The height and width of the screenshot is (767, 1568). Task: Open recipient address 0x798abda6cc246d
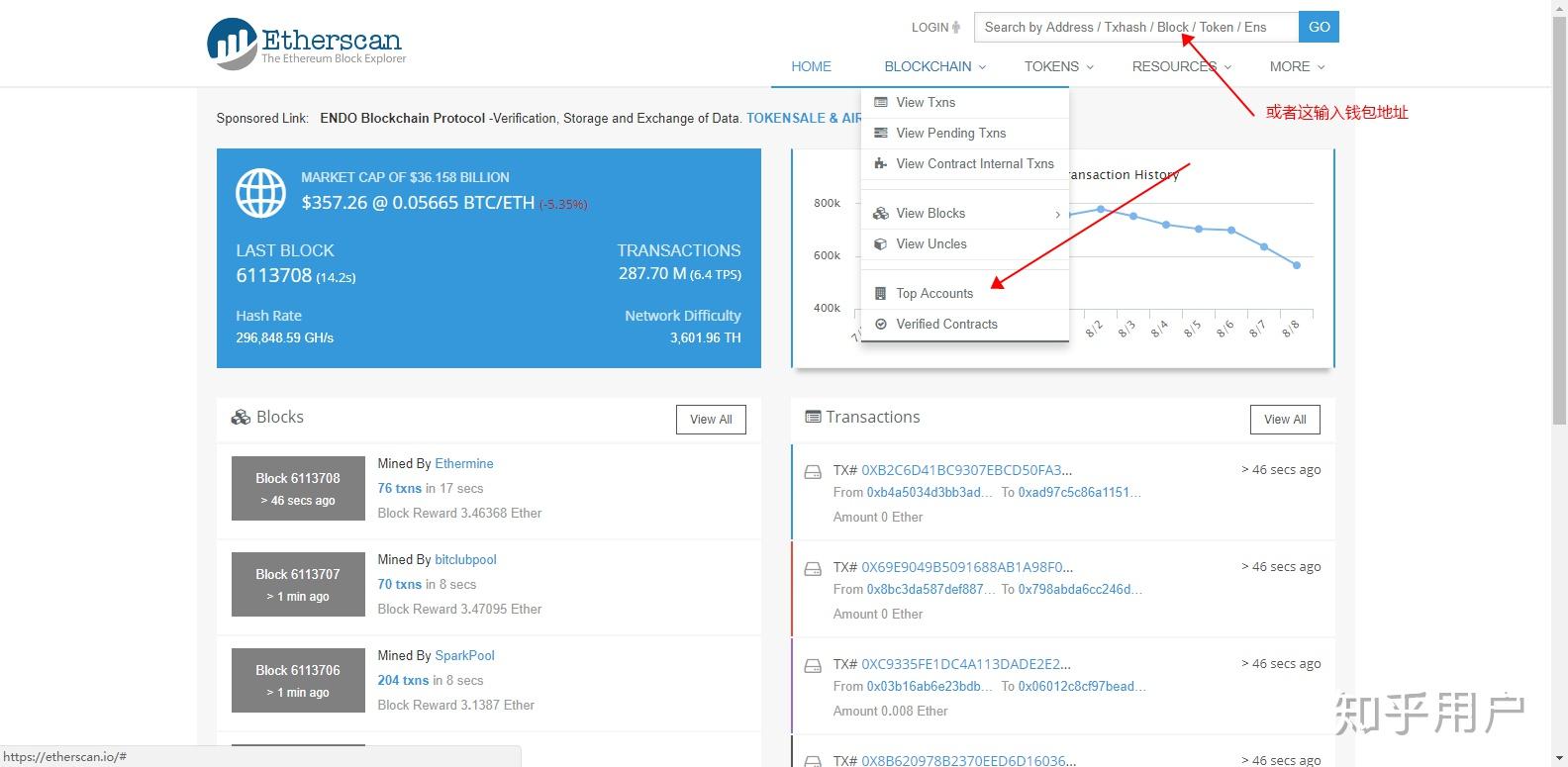(x=1081, y=589)
